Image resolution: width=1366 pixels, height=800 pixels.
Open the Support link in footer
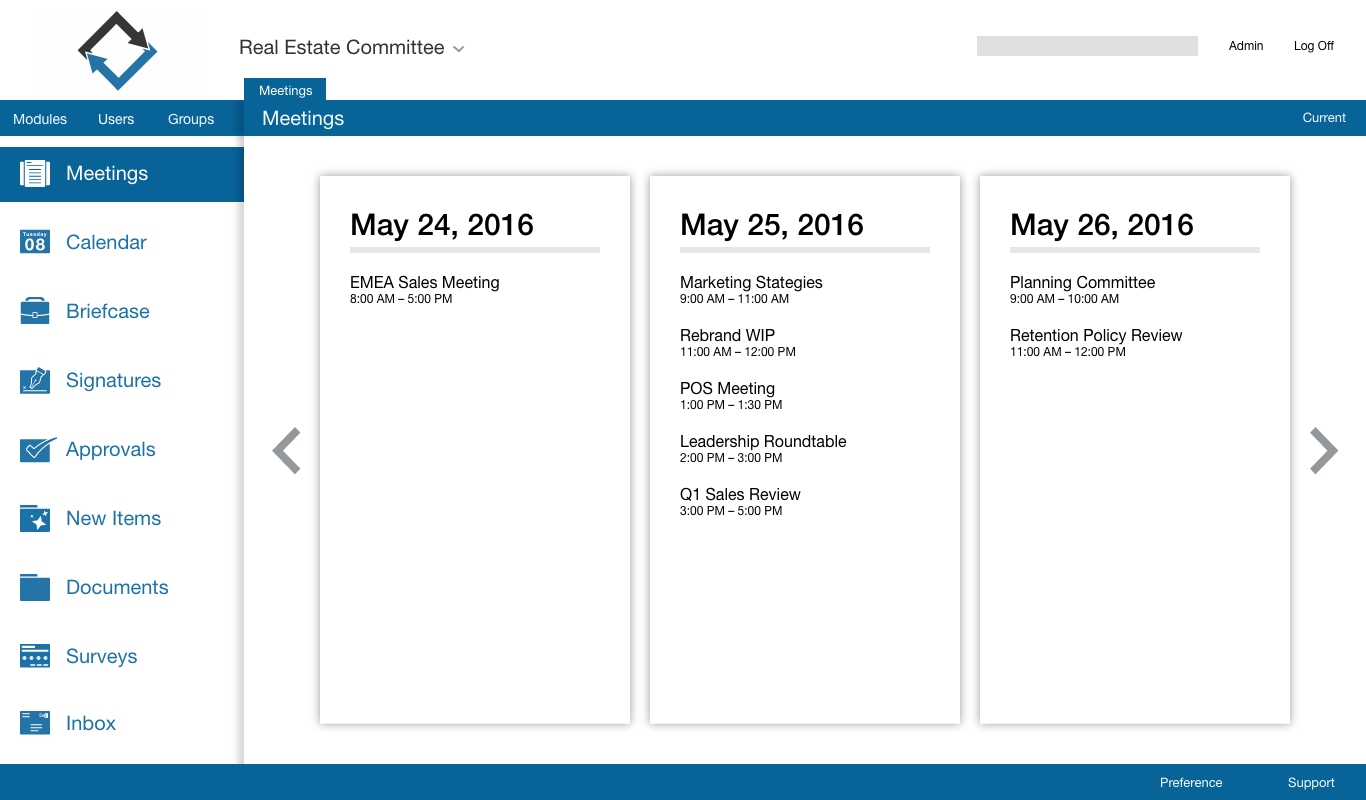[1311, 783]
